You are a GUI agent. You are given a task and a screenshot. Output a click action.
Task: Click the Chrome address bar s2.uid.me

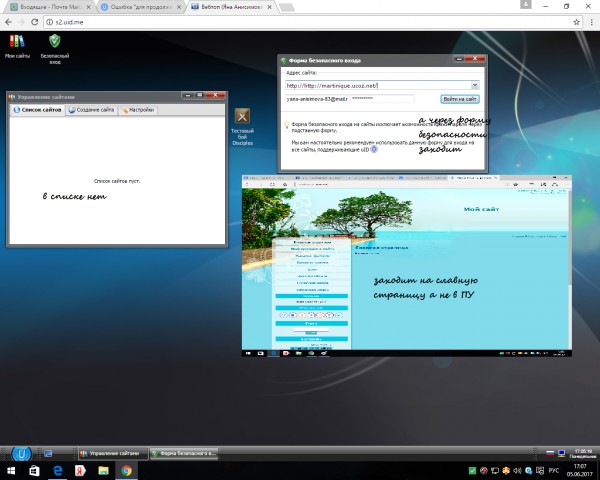coord(312,22)
